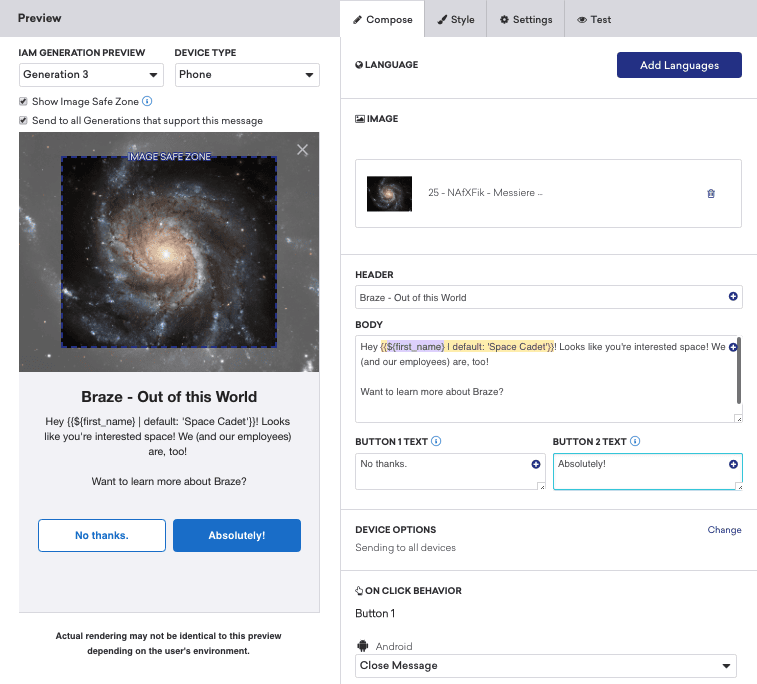Click the plus icon in Button 1 Text
This screenshot has height=684, width=757.
pos(536,464)
